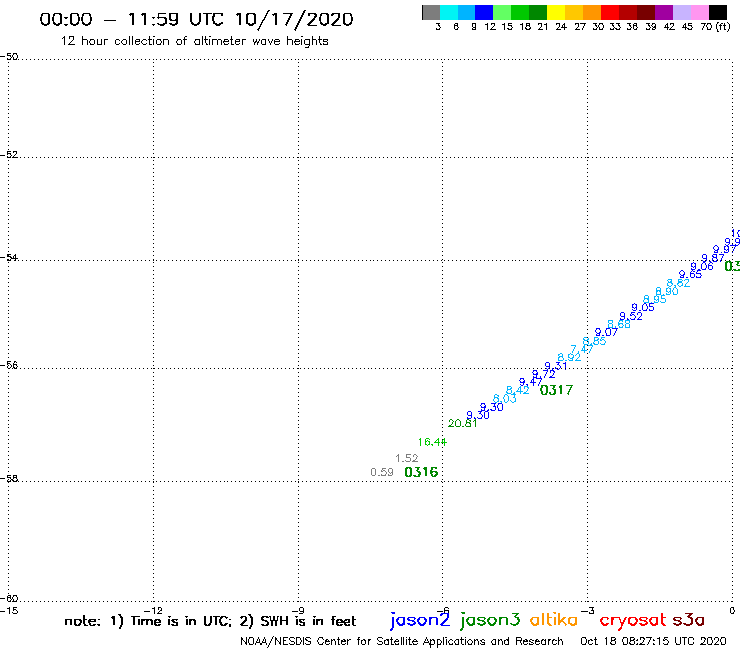The height and width of the screenshot is (650, 740).
Task: Click the NOAA/NESDIS Center credit line
Action: click(402, 642)
